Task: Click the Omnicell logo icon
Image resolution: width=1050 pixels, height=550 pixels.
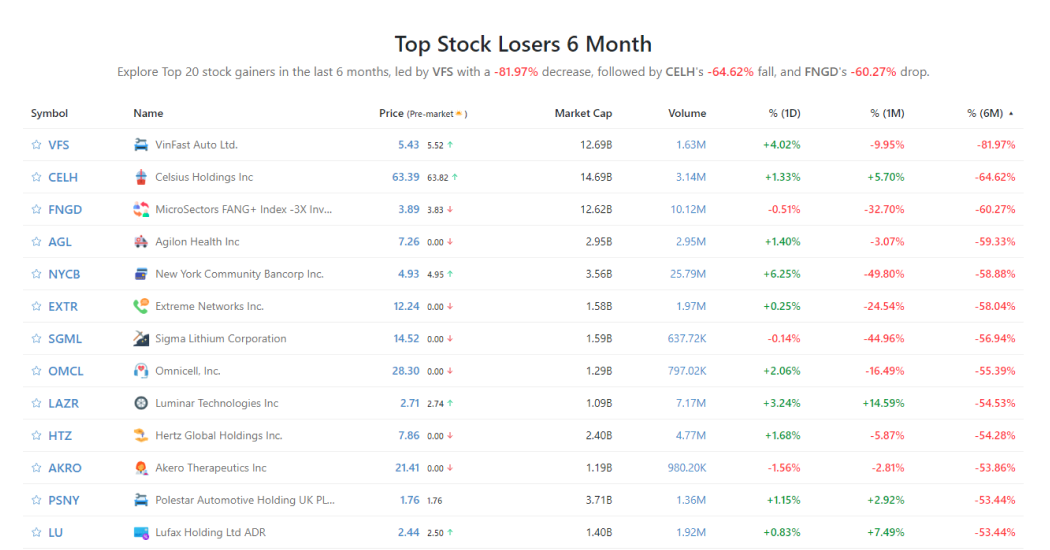Action: [x=141, y=370]
